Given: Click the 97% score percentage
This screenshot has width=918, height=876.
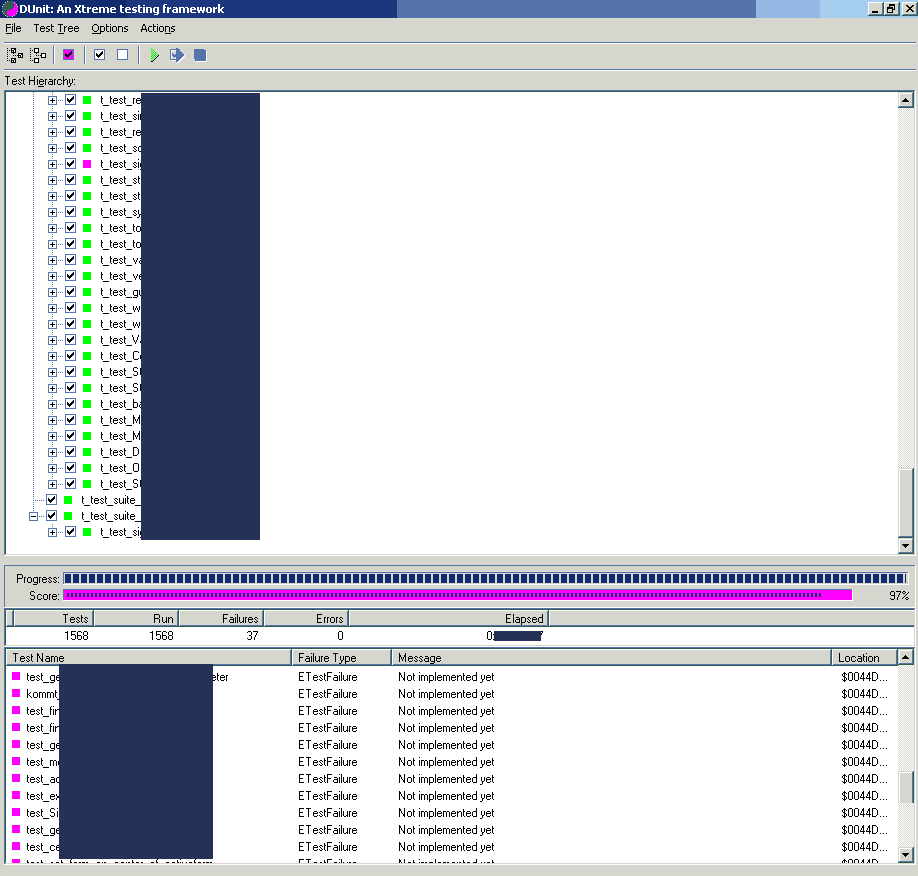Looking at the screenshot, I should point(899,596).
